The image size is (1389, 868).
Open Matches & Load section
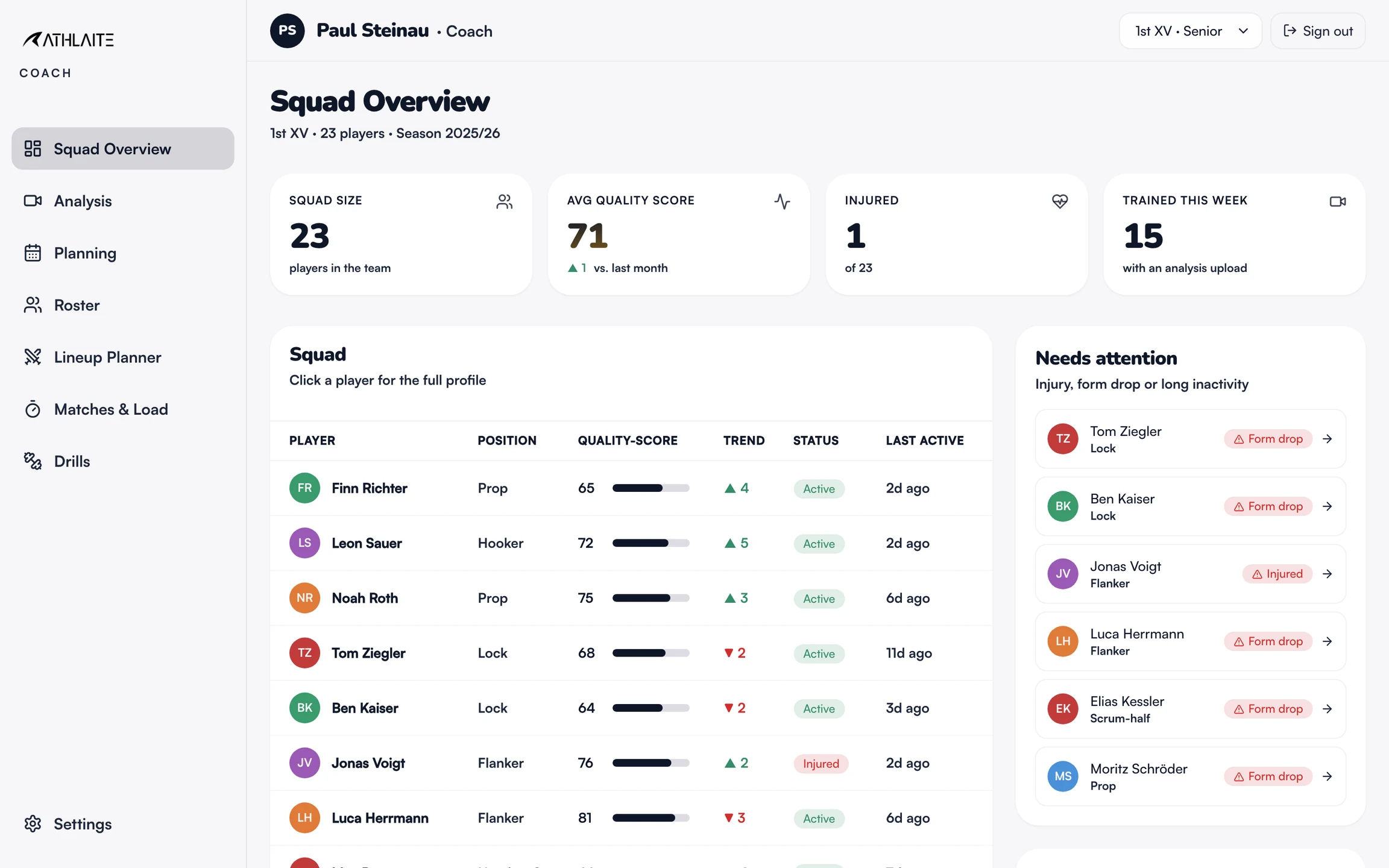(x=123, y=409)
